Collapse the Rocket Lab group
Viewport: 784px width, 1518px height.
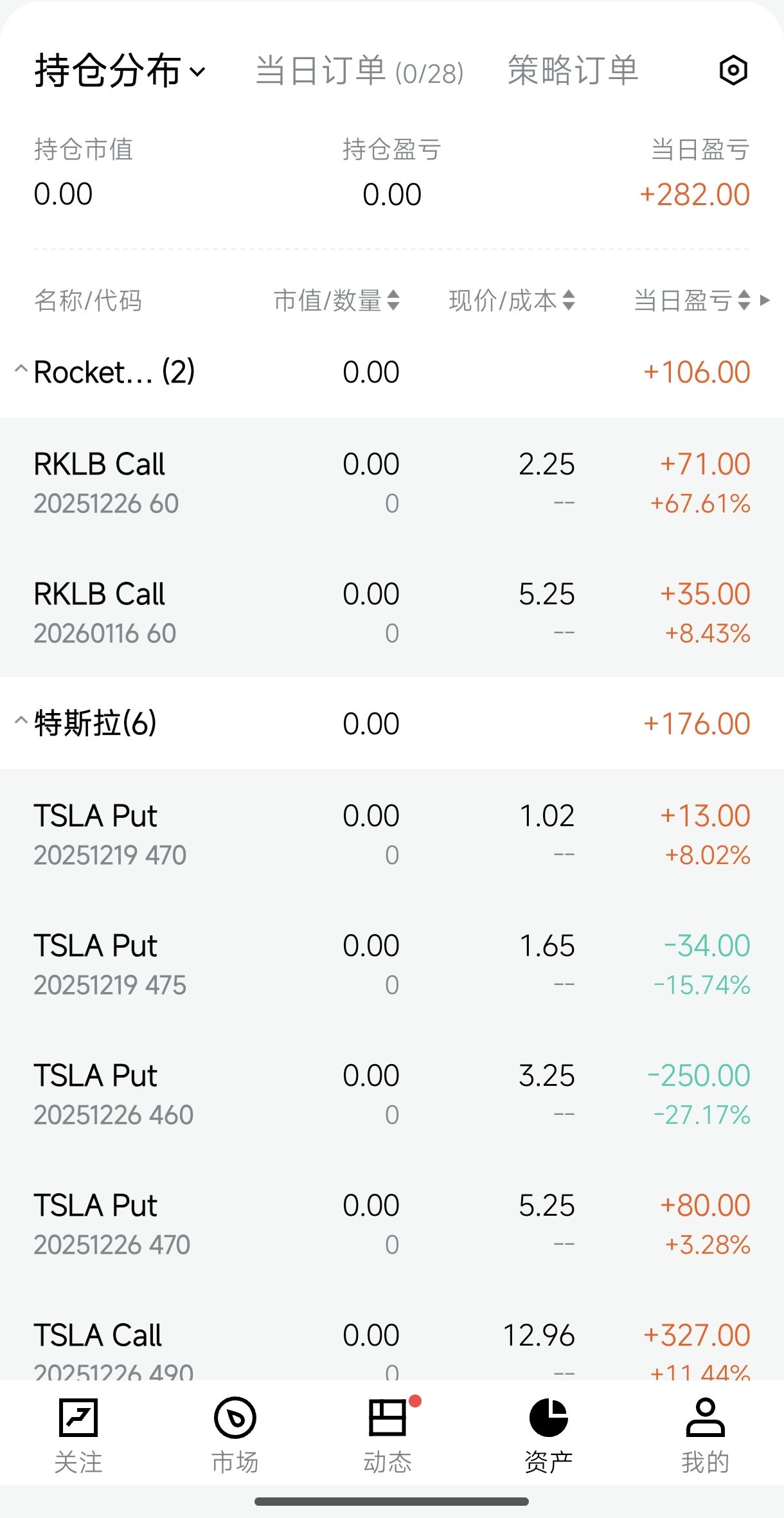pos(21,370)
